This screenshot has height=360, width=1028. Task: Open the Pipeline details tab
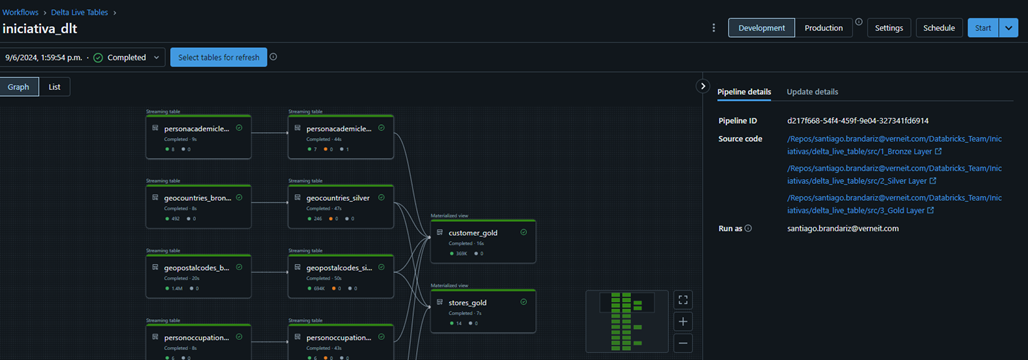click(x=744, y=92)
